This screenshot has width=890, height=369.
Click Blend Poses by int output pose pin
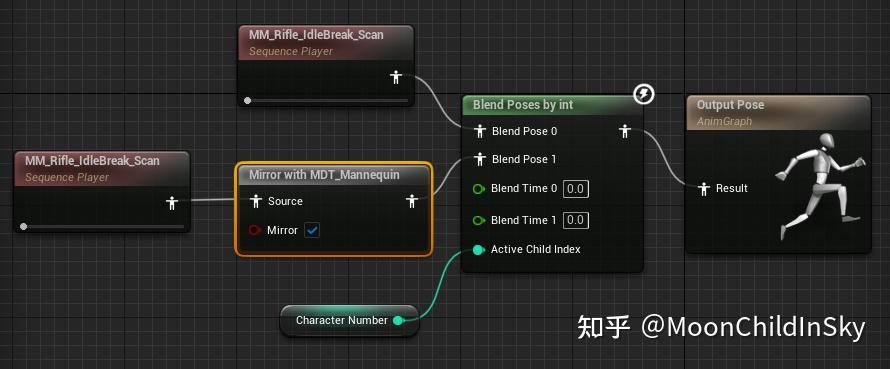pyautogui.click(x=625, y=131)
